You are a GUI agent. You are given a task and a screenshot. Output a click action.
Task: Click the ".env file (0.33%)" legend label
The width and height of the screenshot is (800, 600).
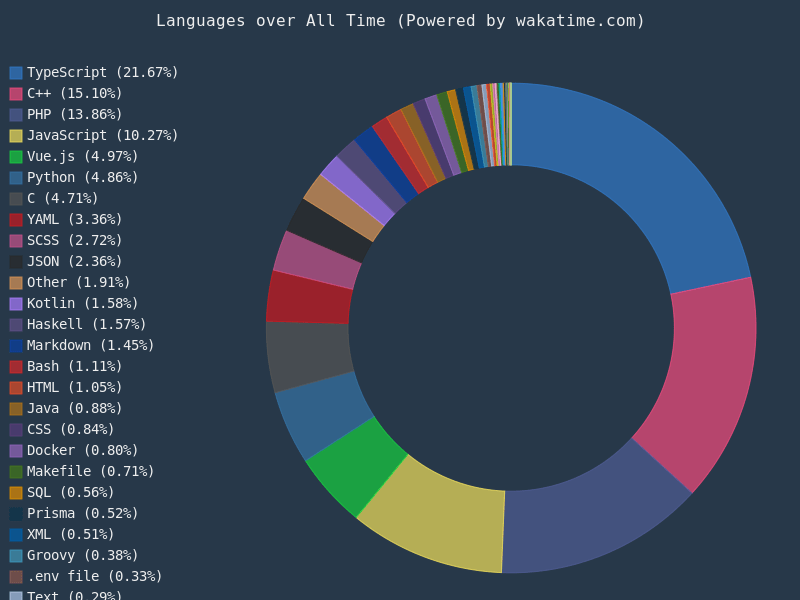pyautogui.click(x=95, y=576)
